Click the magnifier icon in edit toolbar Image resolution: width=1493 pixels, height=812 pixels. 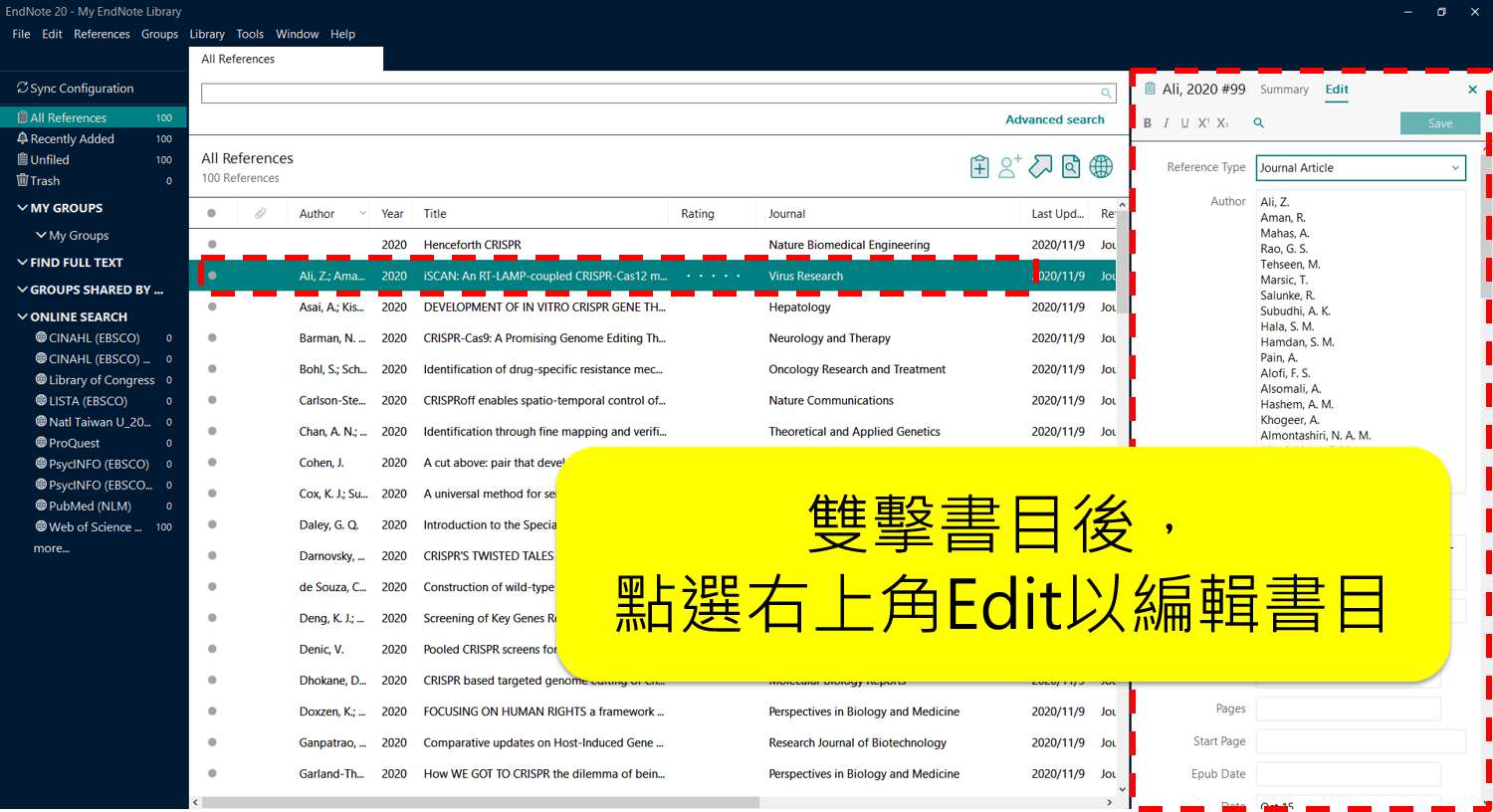coord(1258,123)
